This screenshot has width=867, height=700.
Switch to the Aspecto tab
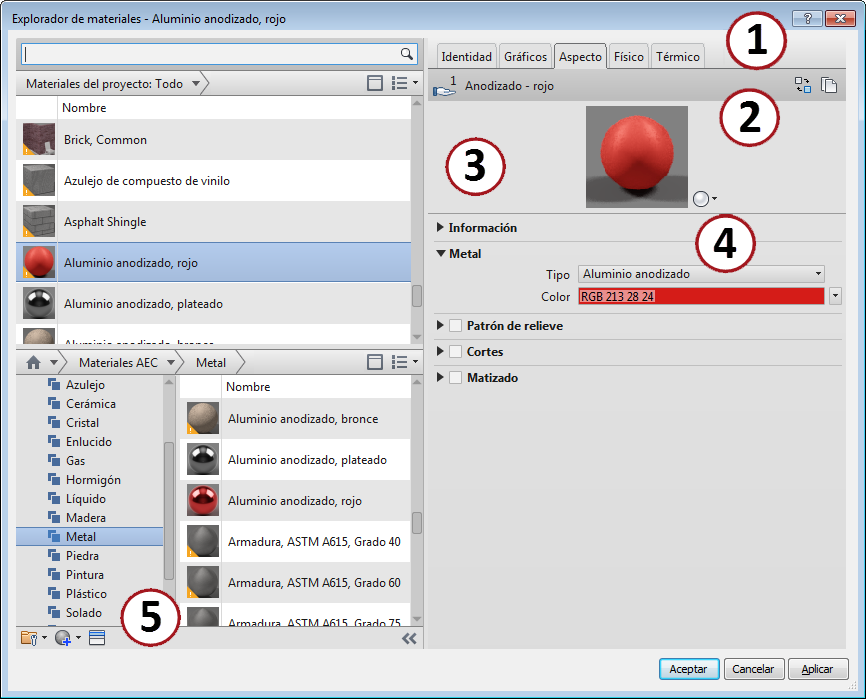[x=580, y=56]
